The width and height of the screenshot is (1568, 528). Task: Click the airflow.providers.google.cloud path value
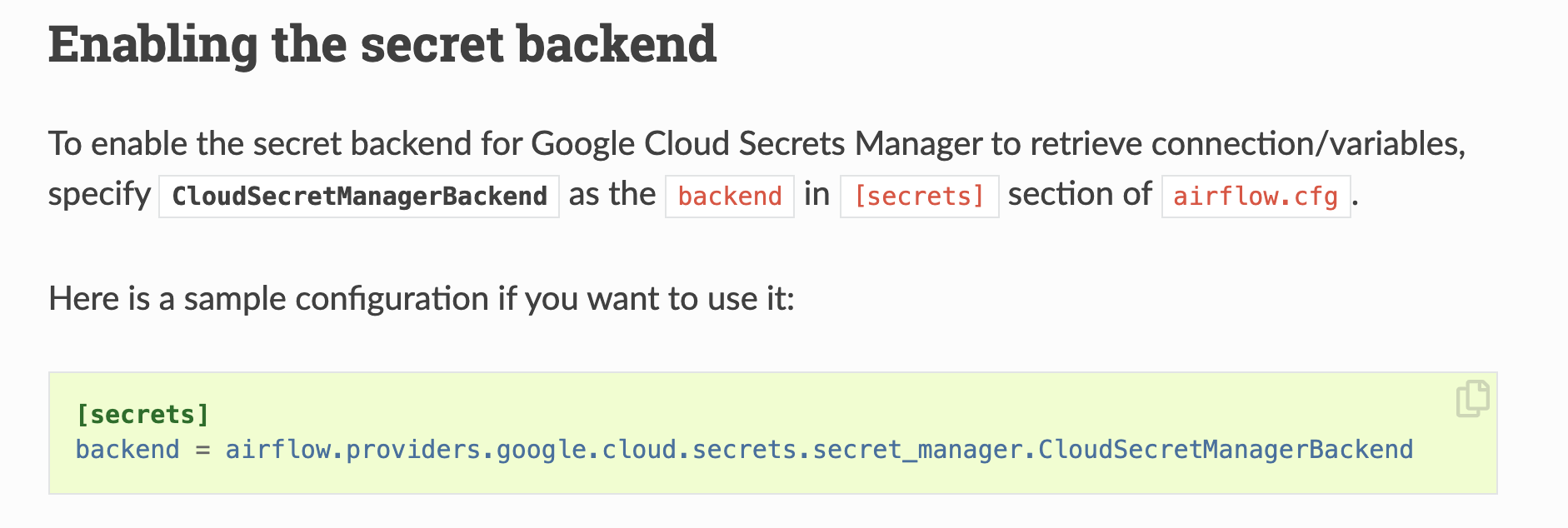pos(819,450)
